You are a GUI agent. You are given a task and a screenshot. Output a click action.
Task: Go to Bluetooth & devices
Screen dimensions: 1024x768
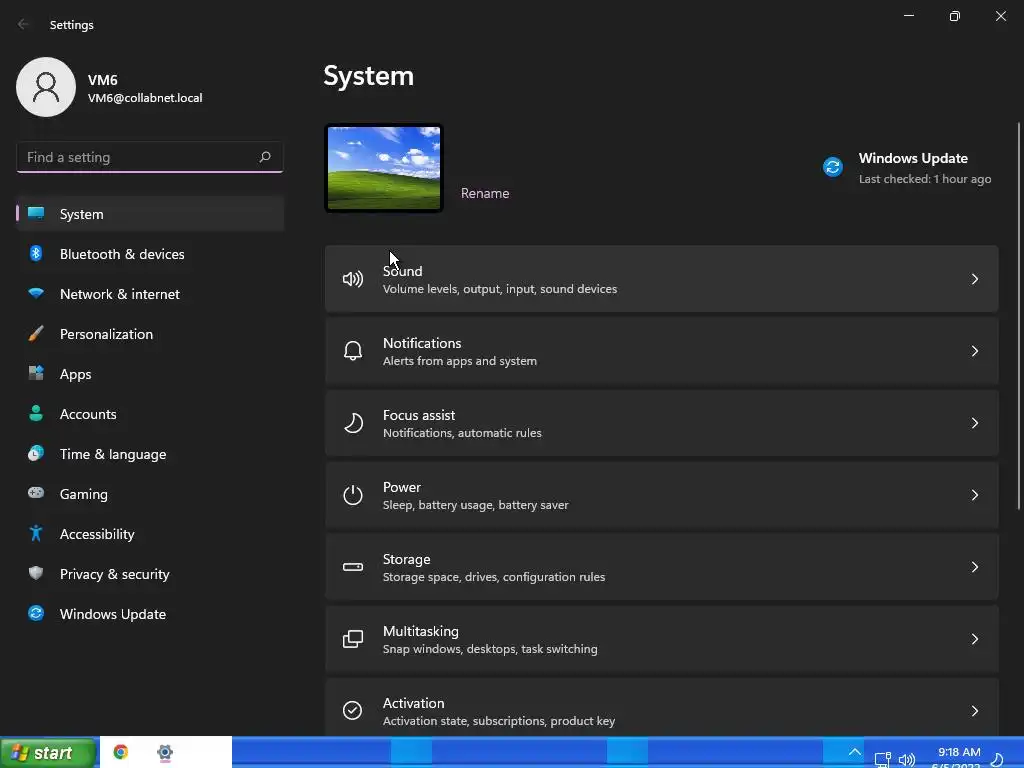(150, 254)
